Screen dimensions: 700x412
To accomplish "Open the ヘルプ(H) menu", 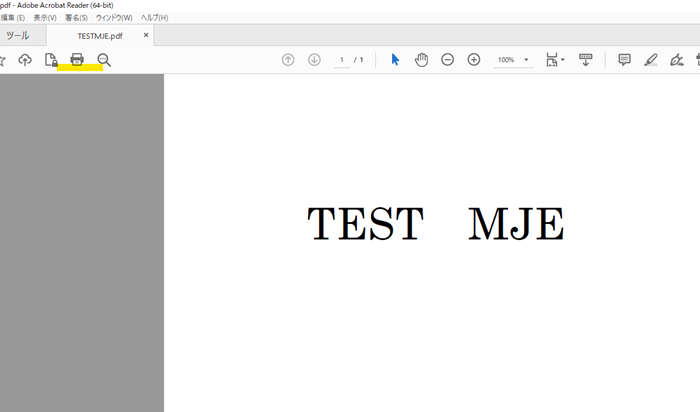I will (154, 18).
